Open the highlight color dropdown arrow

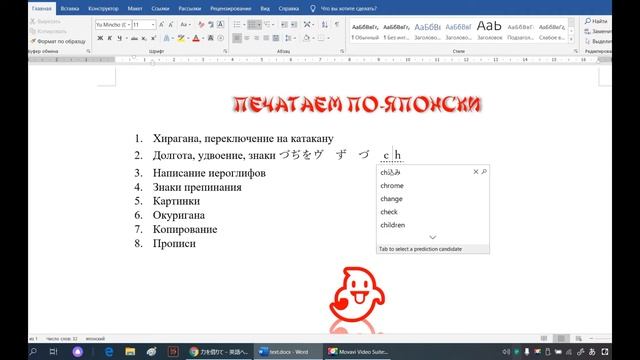point(188,38)
